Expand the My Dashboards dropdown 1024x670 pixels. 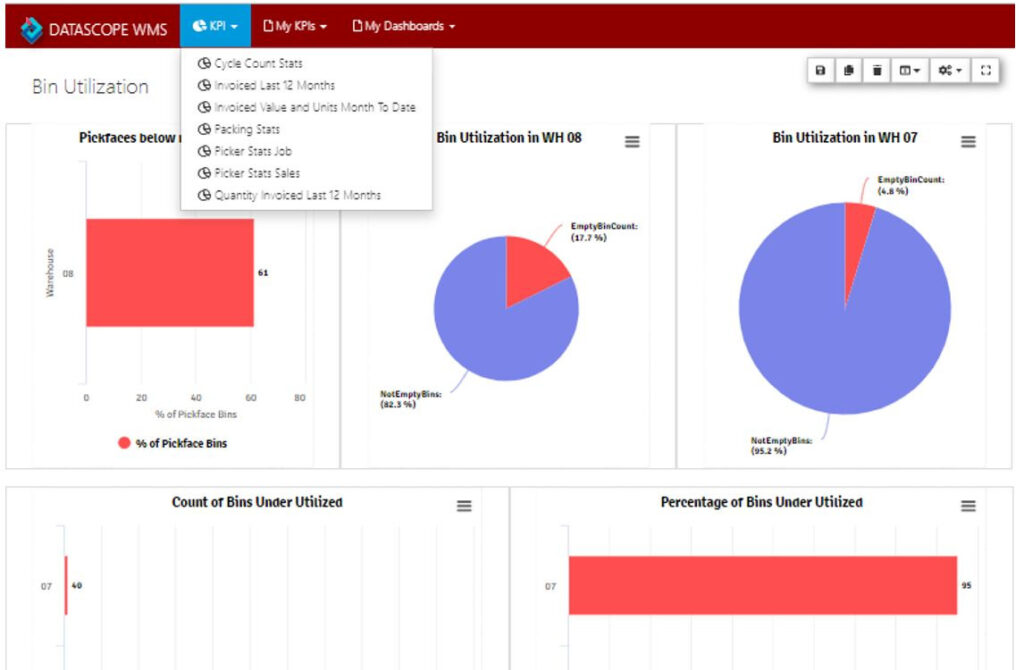(403, 26)
